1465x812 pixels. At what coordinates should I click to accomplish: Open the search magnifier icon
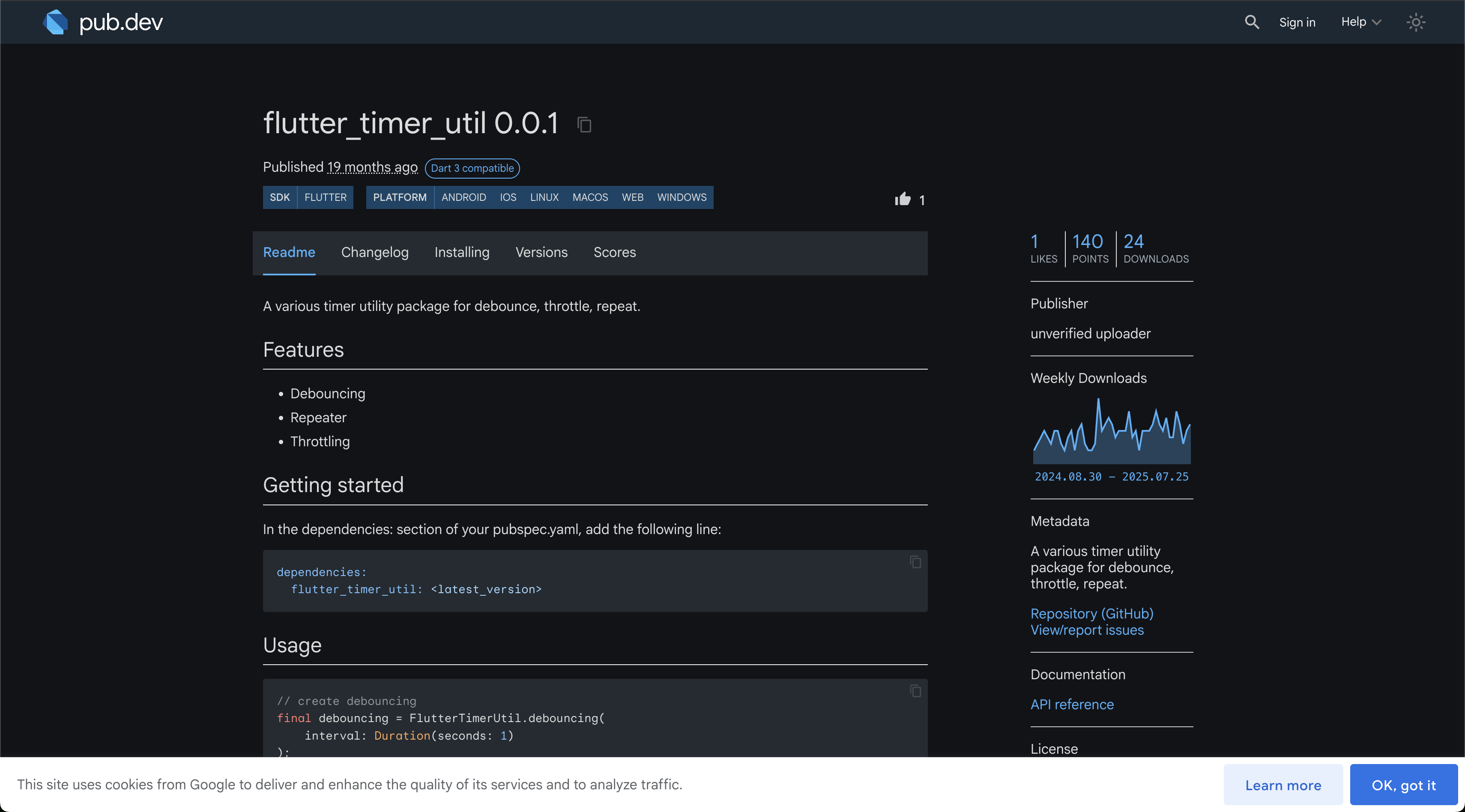pos(1251,22)
